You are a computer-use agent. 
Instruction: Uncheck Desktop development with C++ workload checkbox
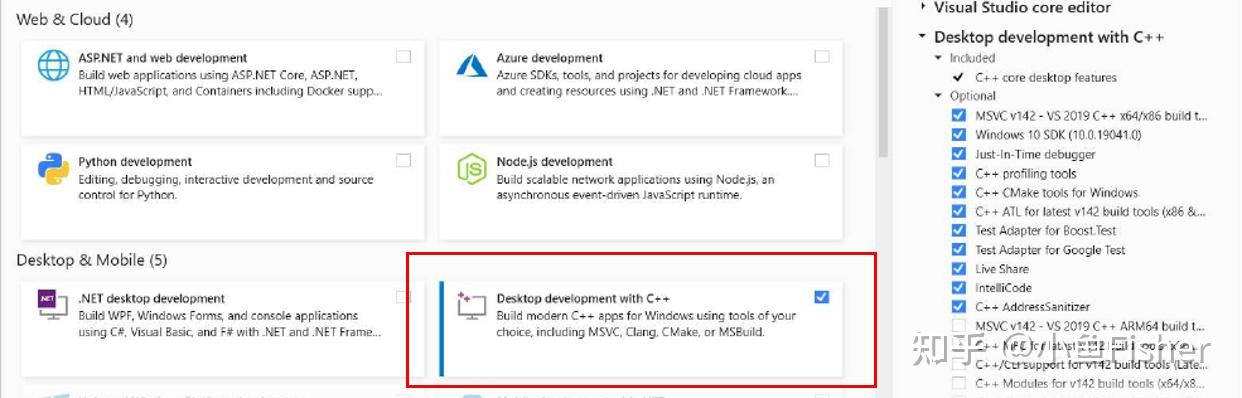[x=821, y=297]
